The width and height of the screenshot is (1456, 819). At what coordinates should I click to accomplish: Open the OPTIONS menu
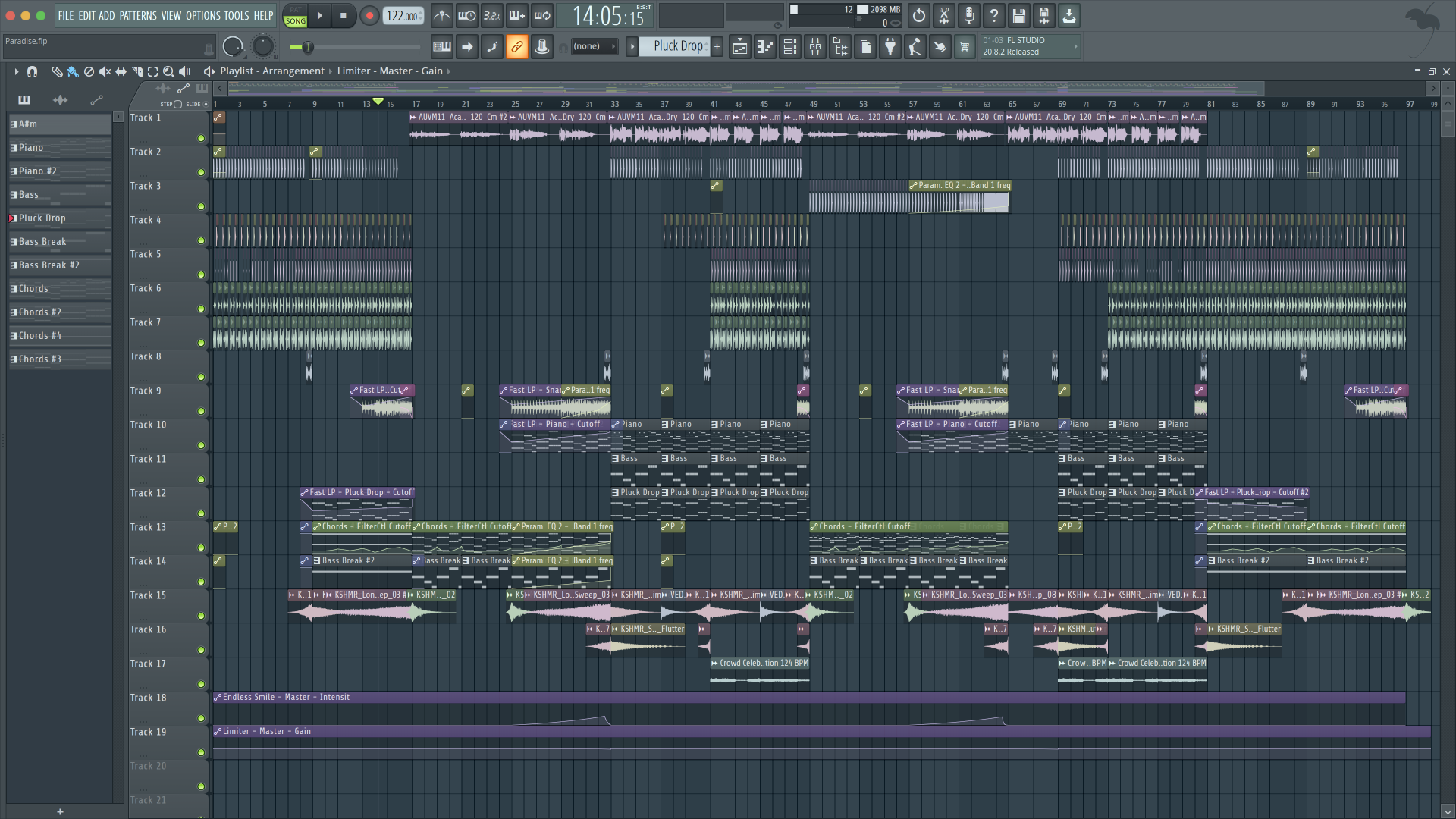[x=202, y=15]
